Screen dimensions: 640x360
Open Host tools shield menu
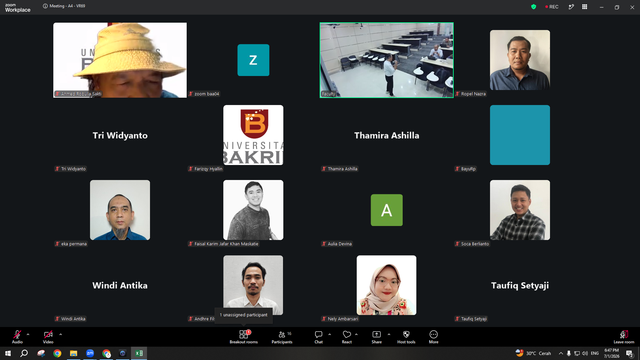pos(406,337)
